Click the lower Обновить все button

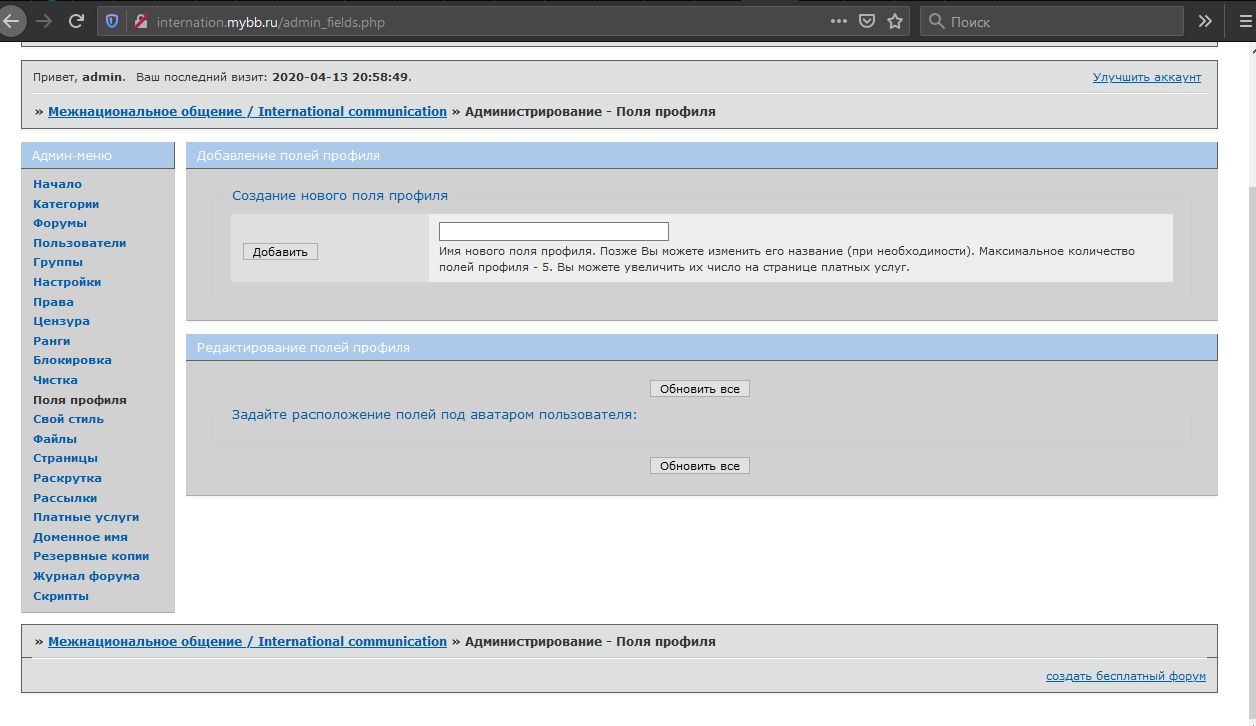(x=699, y=466)
